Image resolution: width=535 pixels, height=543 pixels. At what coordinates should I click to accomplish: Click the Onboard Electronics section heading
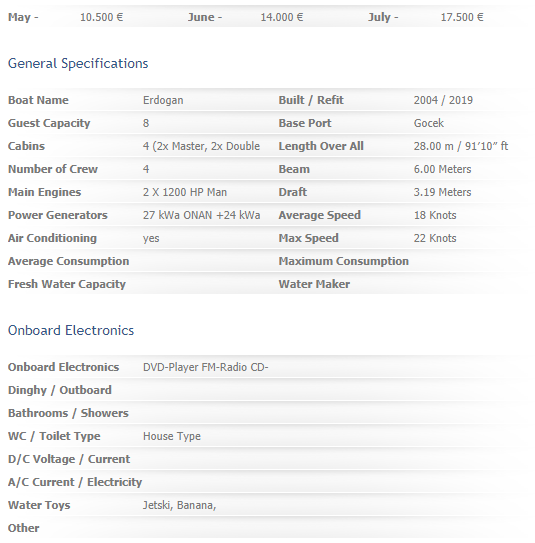71,331
